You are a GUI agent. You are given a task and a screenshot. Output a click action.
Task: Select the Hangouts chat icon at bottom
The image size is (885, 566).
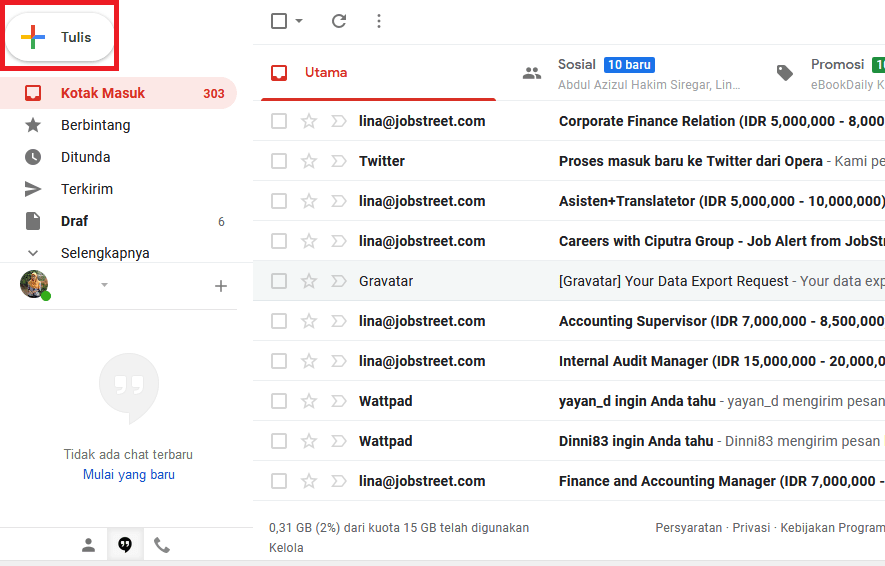[x=125, y=545]
